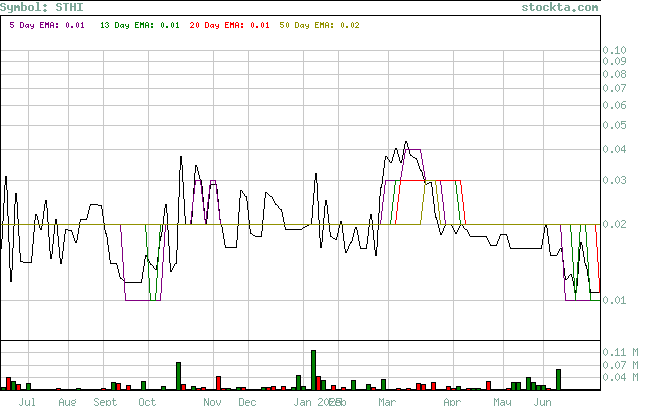Click the 'Symbol: STHI' title text
Screen dimensions: 655x406
pyautogui.click(x=42, y=7)
